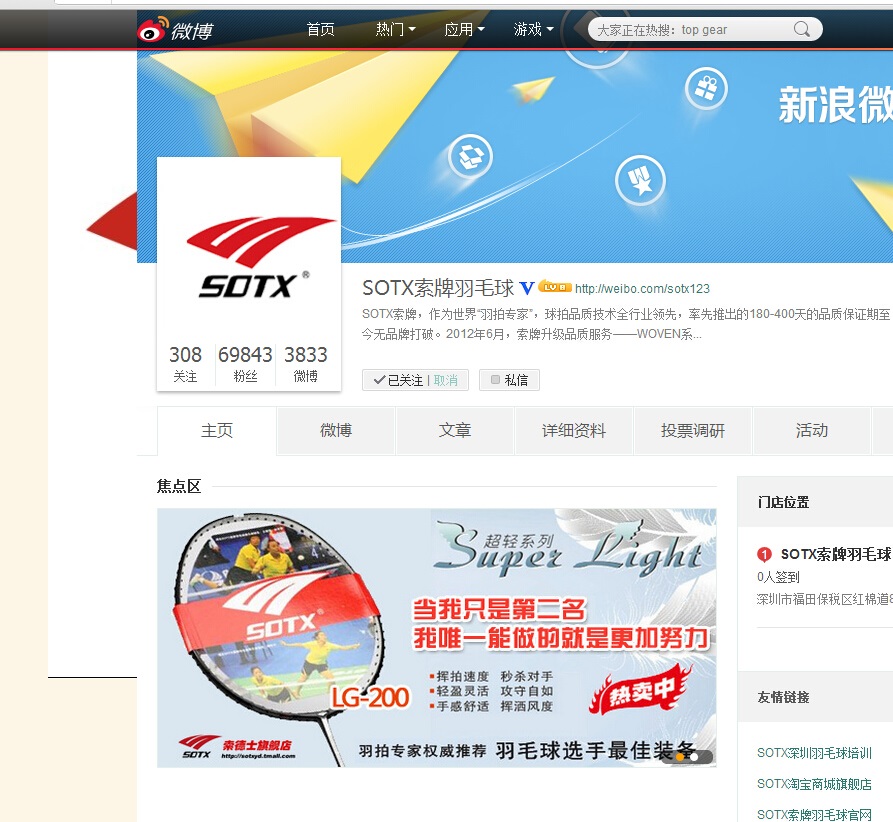The width and height of the screenshot is (893, 822).
Task: Click the Weibo logo in top bar
Action: pyautogui.click(x=175, y=29)
